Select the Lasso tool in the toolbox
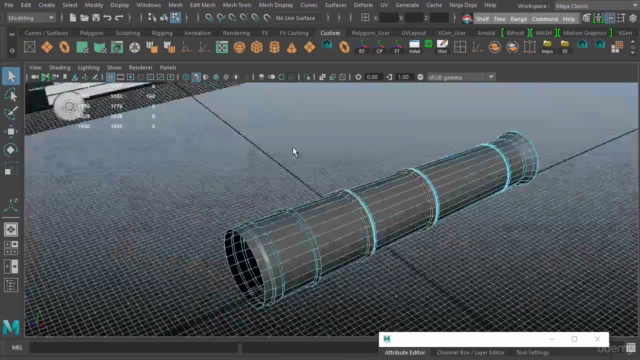 (x=11, y=95)
